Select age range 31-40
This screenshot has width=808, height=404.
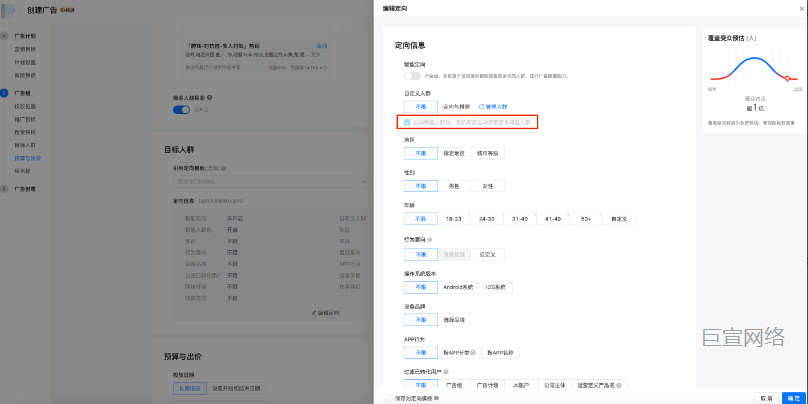tap(520, 218)
